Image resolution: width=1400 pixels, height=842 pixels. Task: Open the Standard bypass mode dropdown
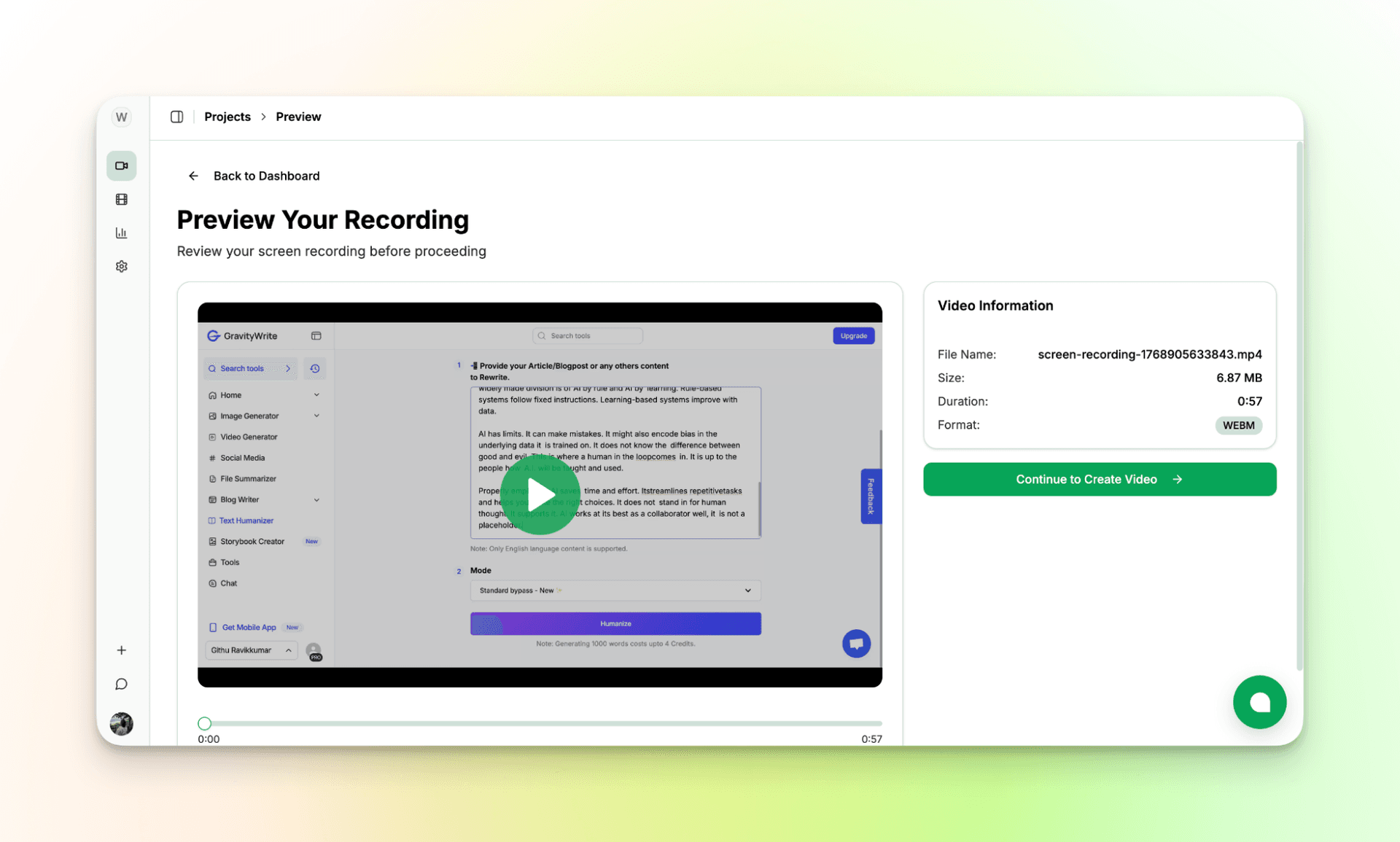point(615,590)
